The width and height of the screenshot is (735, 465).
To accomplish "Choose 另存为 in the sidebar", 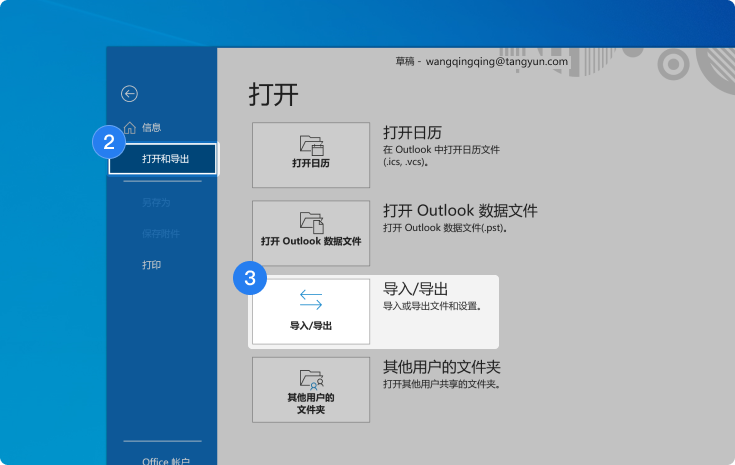I will click(x=156, y=202).
